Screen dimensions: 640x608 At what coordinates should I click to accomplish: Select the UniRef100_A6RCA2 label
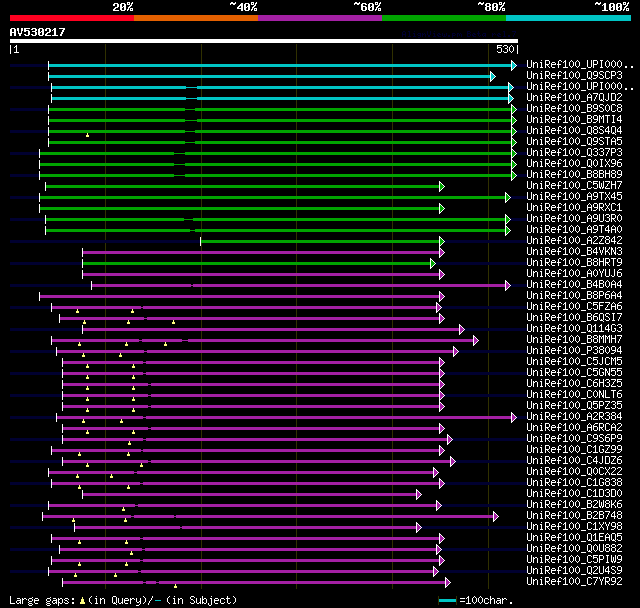(574, 428)
